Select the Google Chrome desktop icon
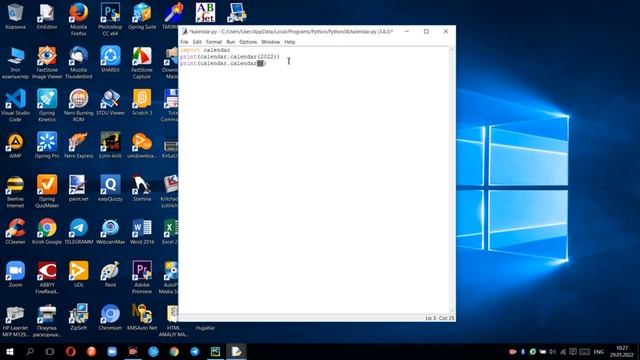The image size is (640, 360). tap(47, 231)
